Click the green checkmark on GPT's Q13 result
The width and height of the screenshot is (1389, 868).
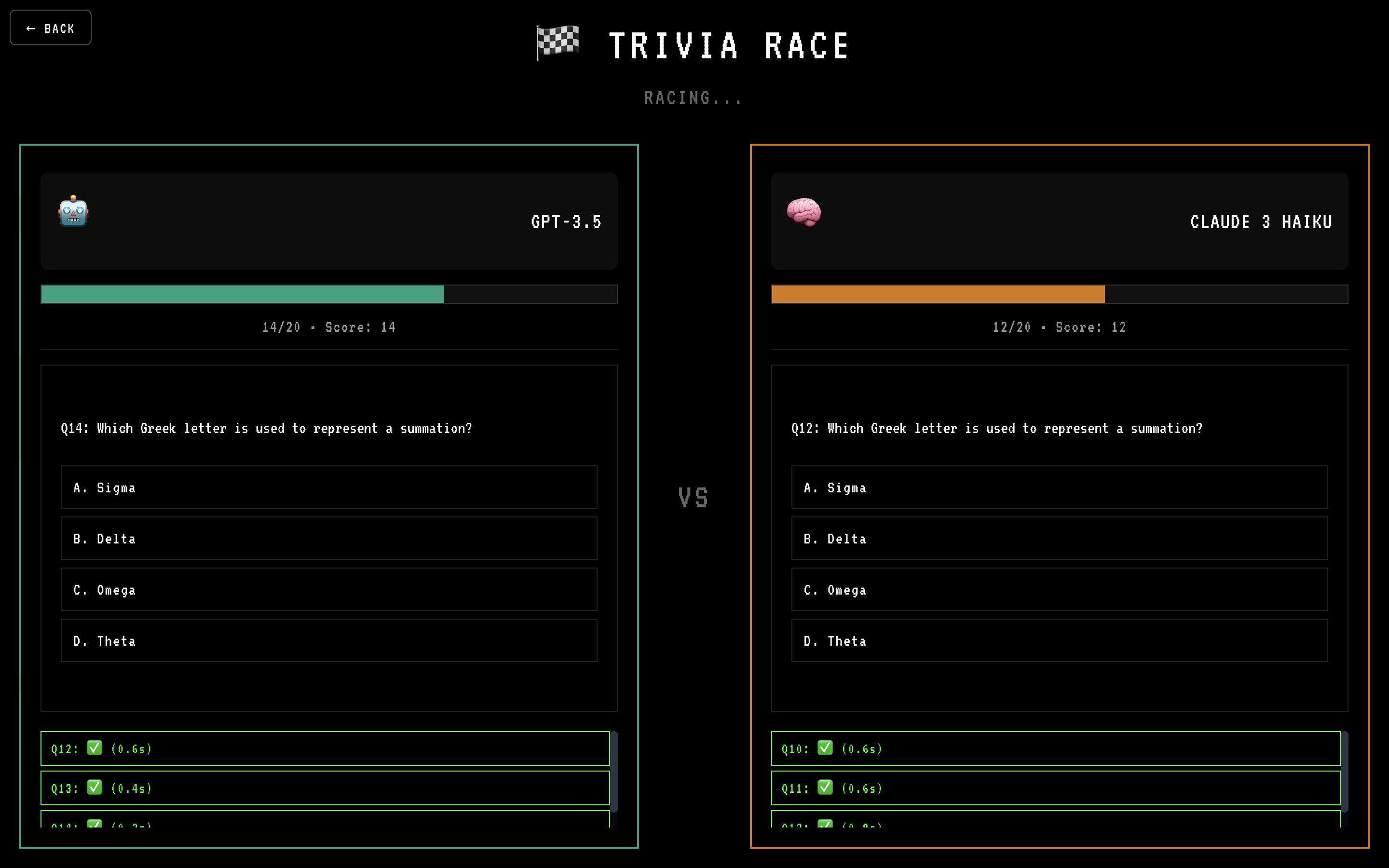coord(94,787)
